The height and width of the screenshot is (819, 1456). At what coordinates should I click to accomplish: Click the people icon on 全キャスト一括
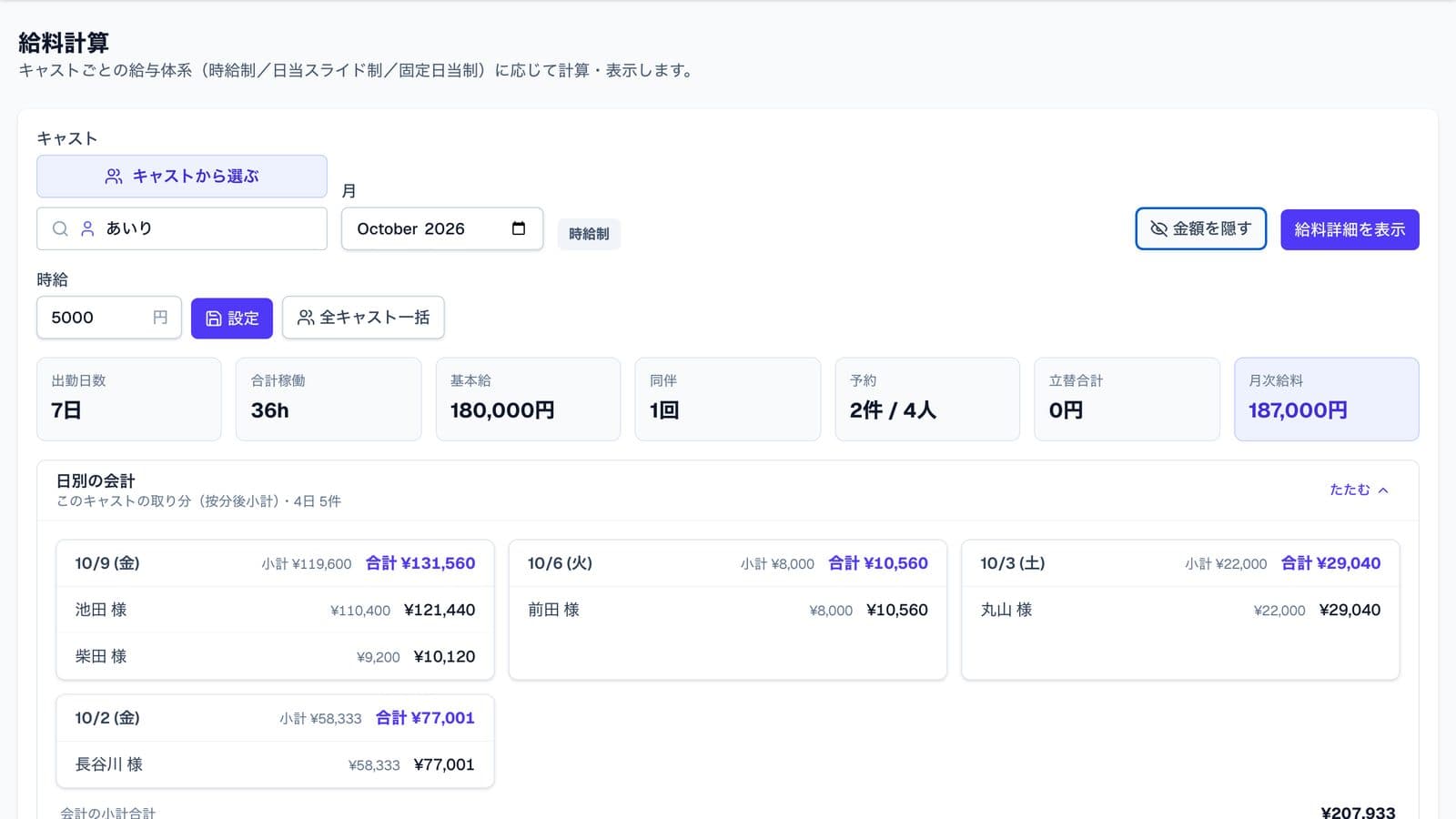click(306, 318)
